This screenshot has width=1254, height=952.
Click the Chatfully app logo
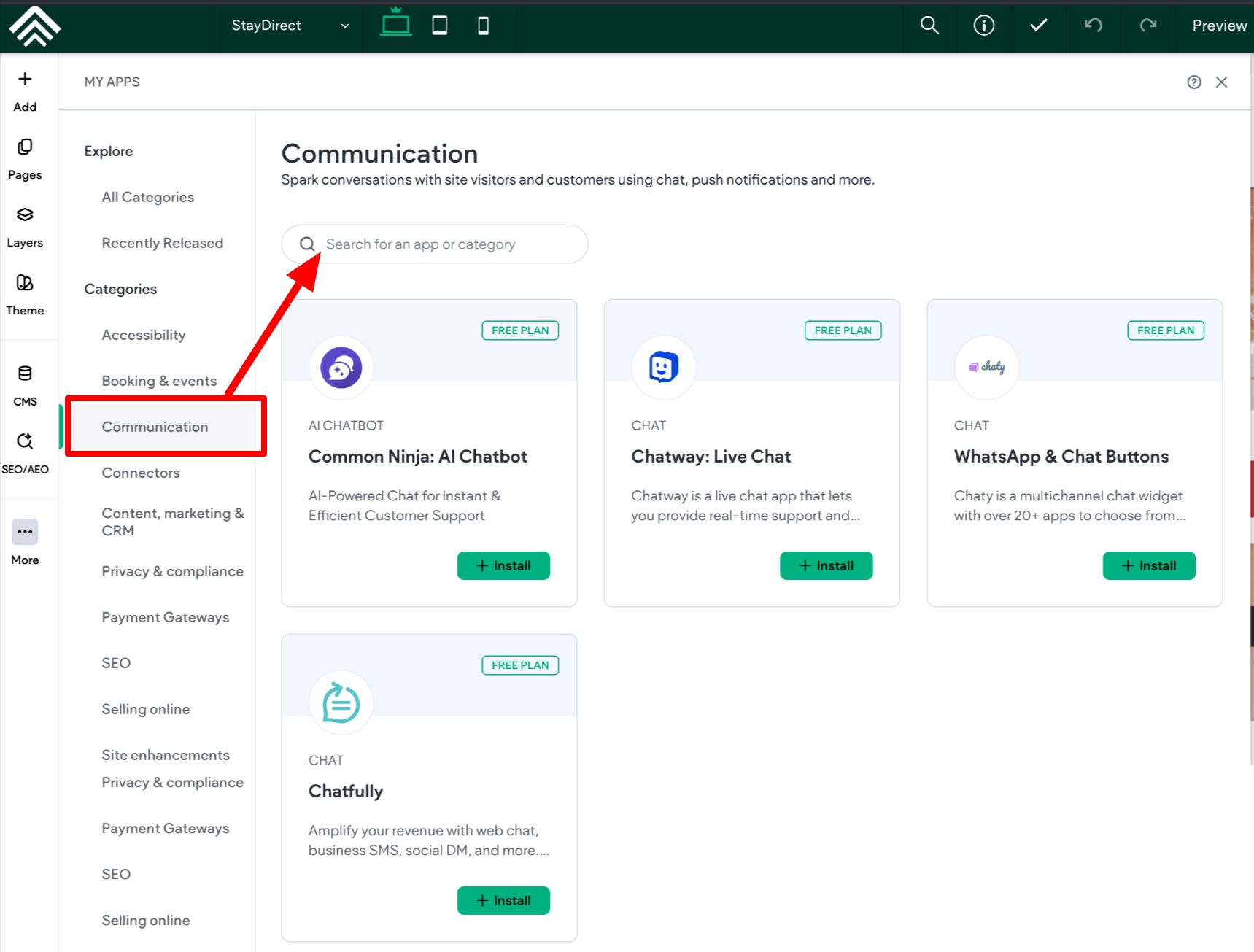(341, 703)
